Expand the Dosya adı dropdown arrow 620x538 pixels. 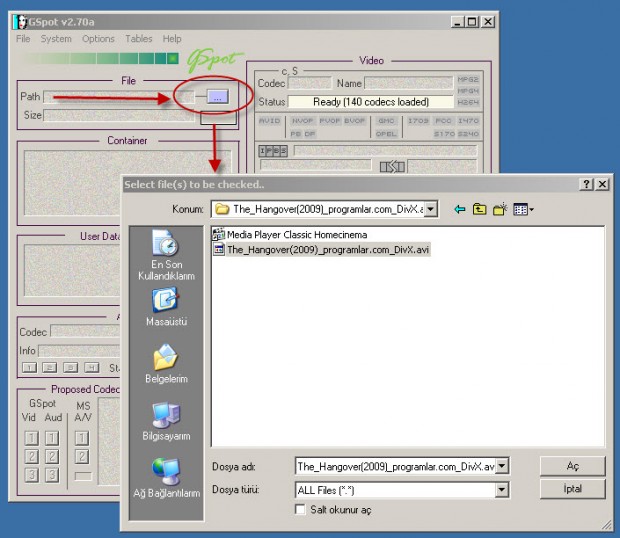coord(502,466)
